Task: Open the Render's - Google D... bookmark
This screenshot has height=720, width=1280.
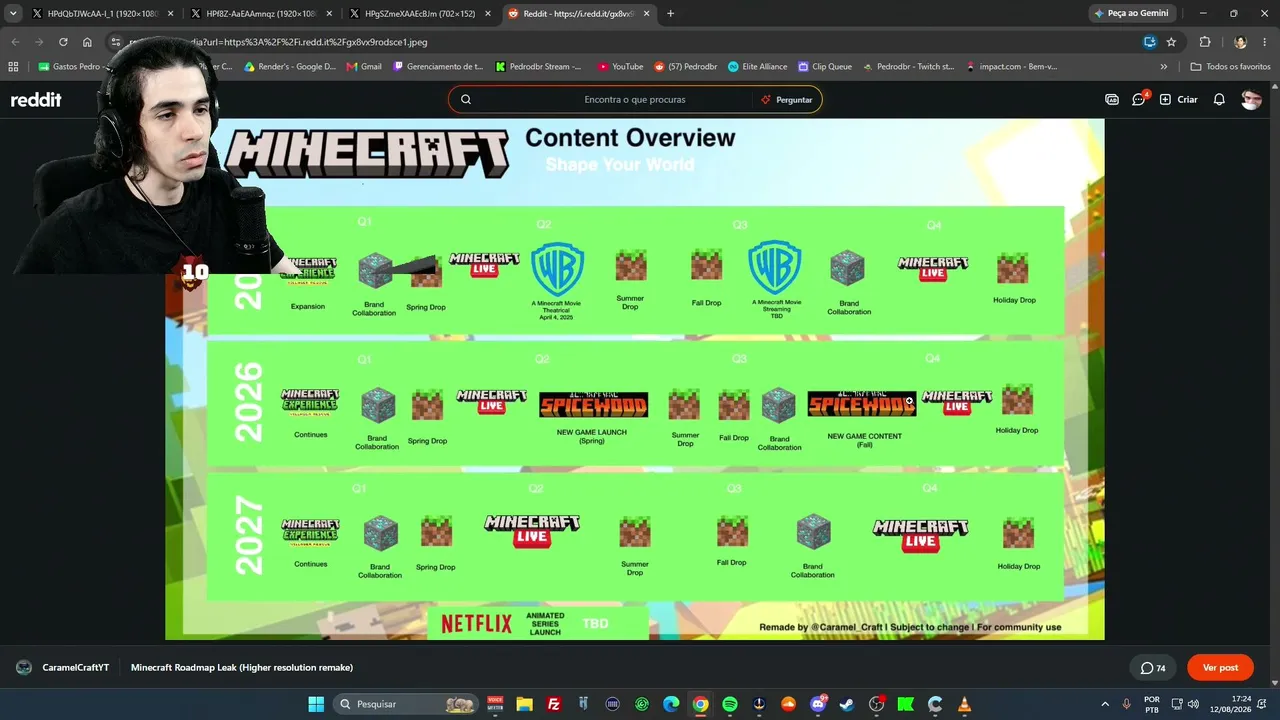Action: [x=290, y=67]
